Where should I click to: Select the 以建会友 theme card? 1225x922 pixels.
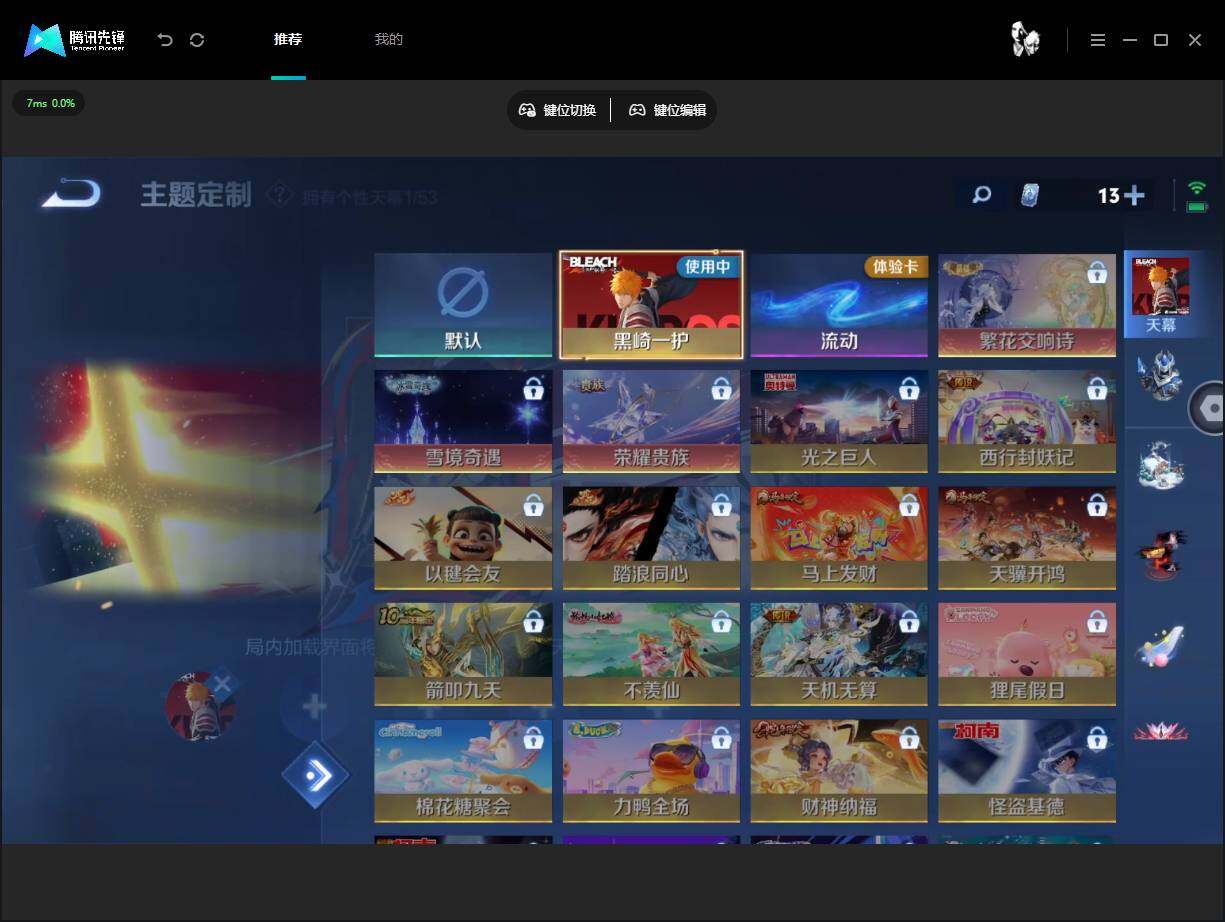[x=463, y=538]
